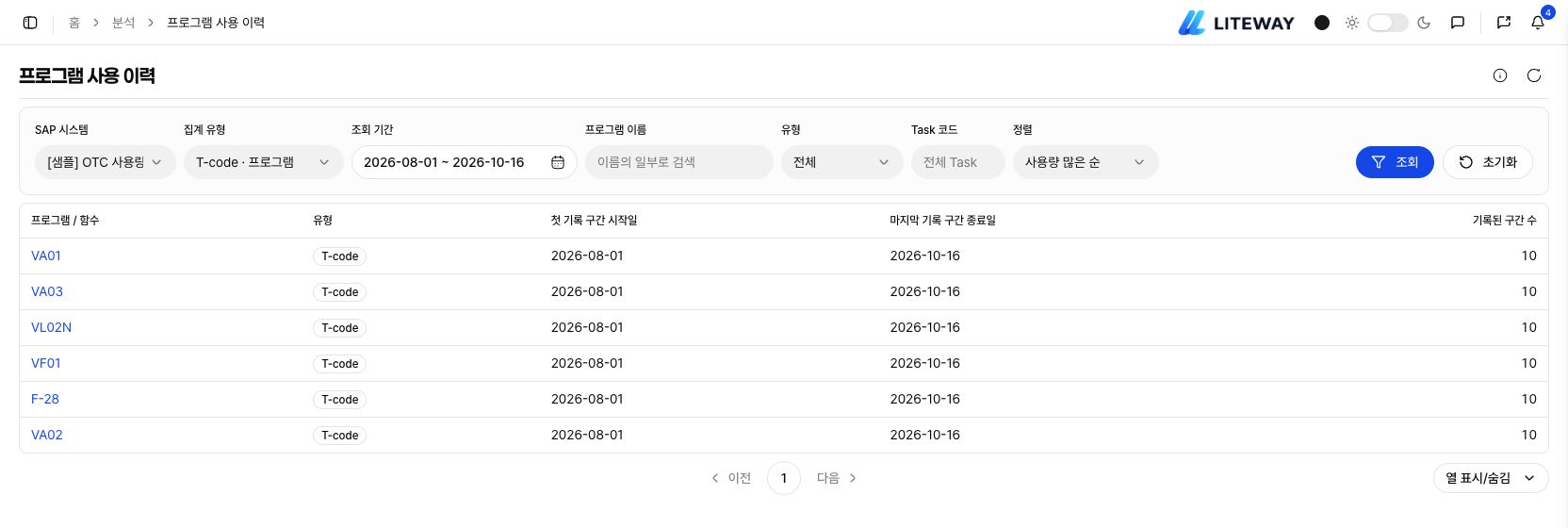Click the black circle color theme icon

click(x=1322, y=23)
